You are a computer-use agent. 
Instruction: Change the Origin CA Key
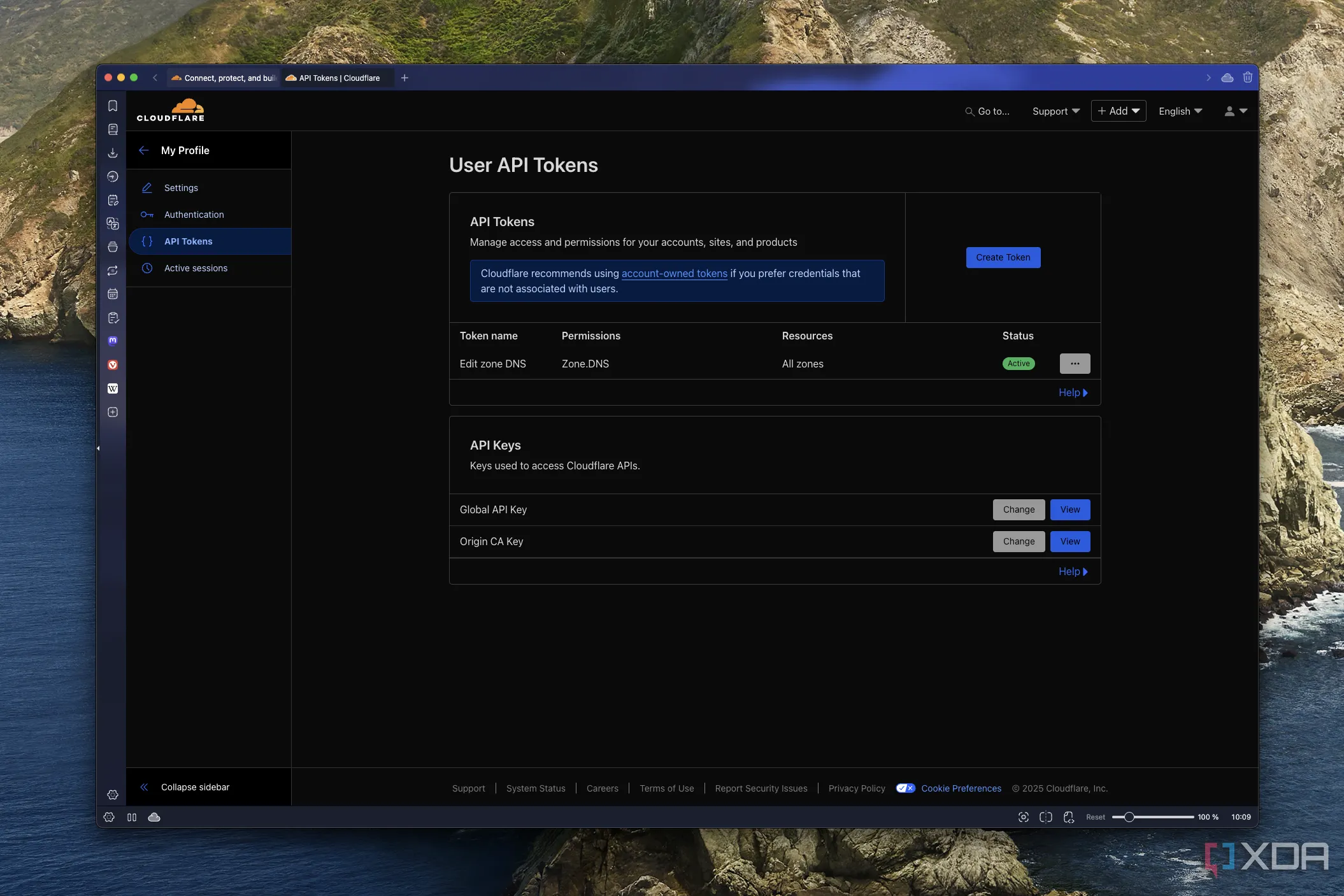[1019, 541]
